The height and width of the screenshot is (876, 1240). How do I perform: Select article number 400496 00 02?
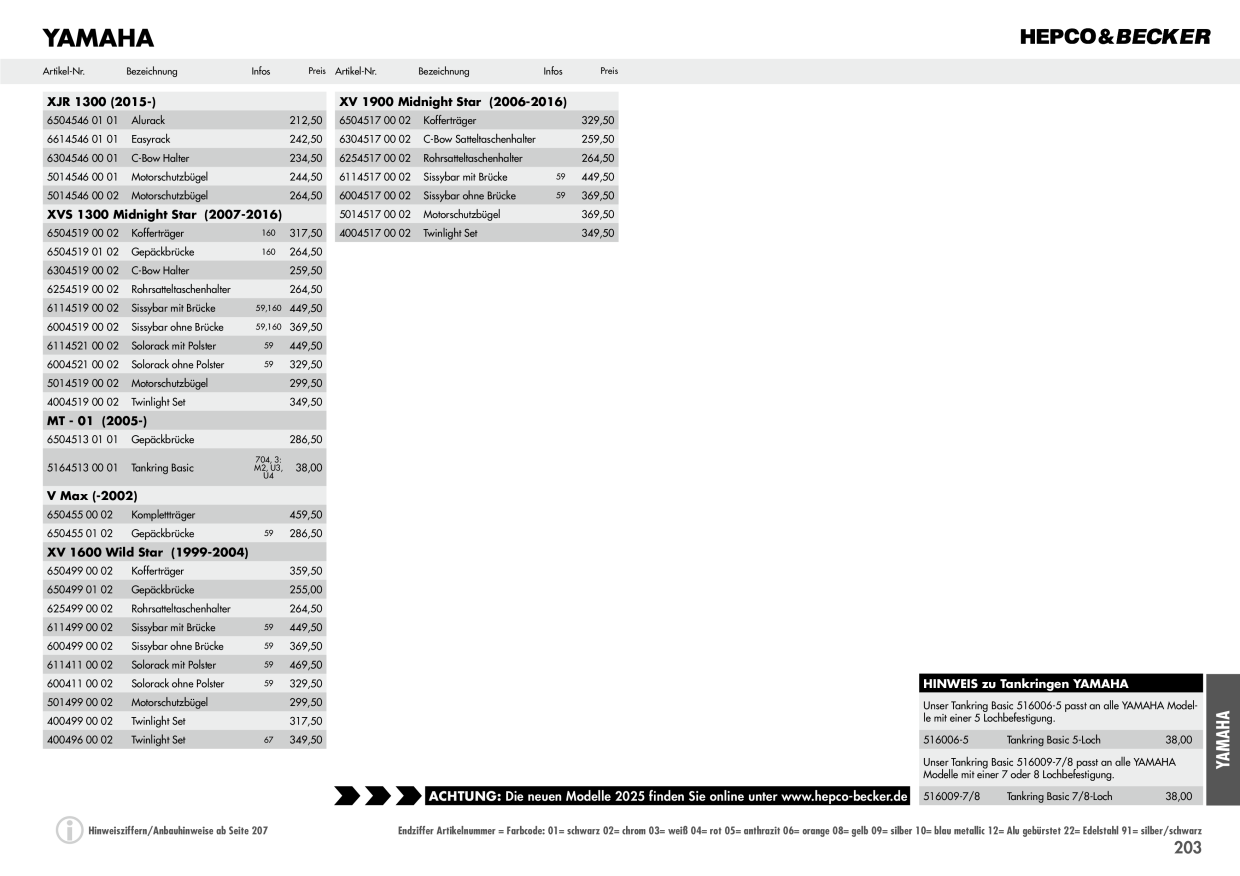[x=80, y=740]
